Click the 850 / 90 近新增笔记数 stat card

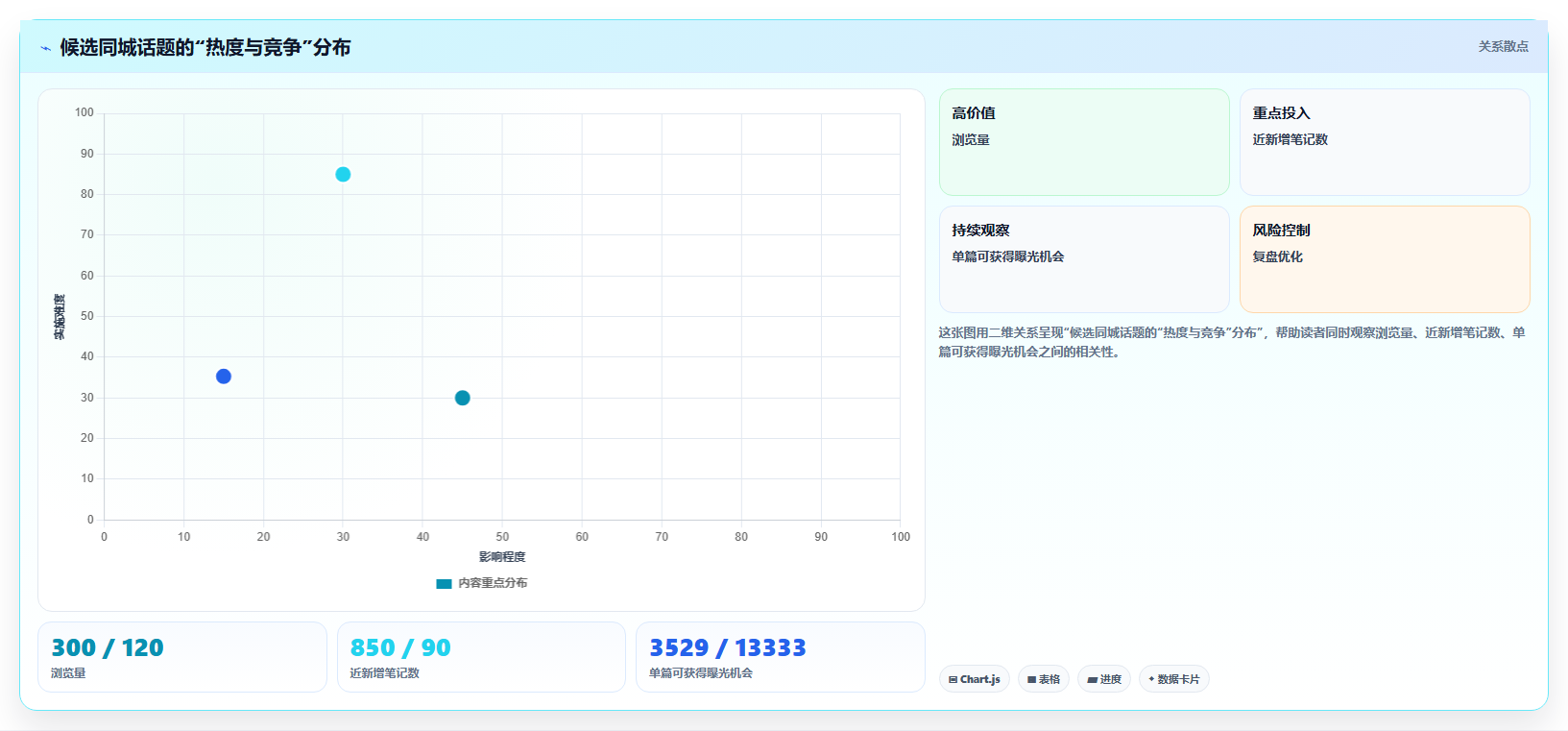481,657
